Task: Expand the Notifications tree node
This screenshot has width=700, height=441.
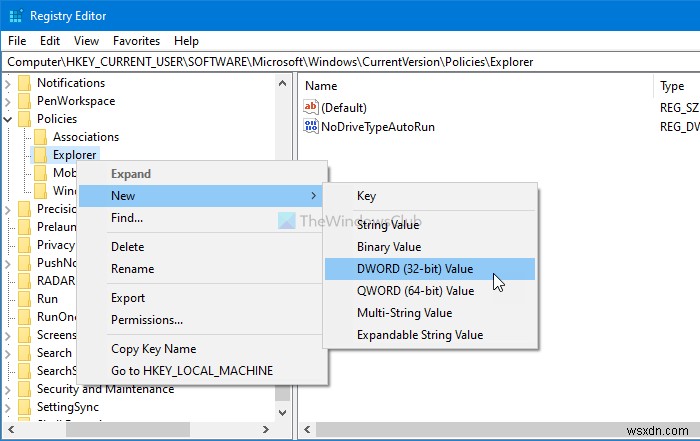Action: 8,83
